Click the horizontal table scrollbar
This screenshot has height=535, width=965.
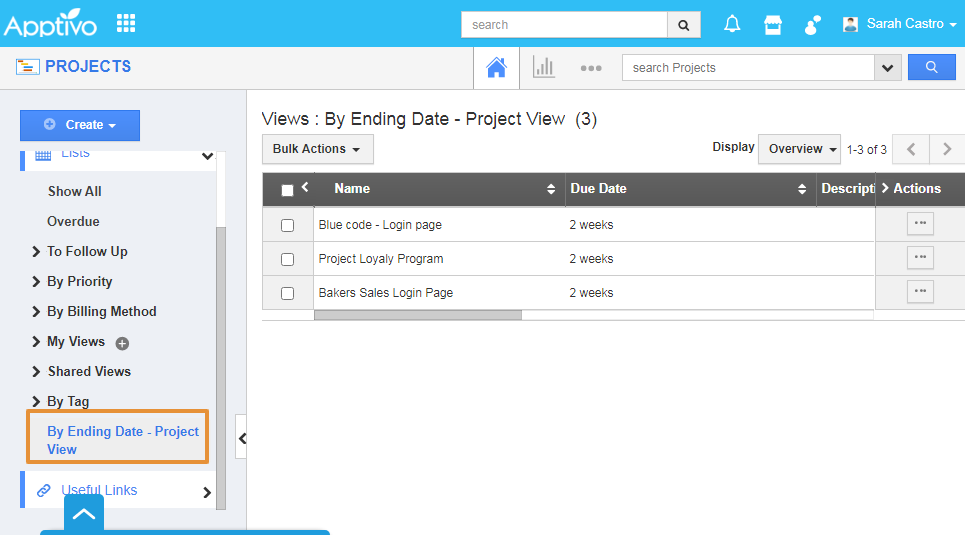coord(417,315)
